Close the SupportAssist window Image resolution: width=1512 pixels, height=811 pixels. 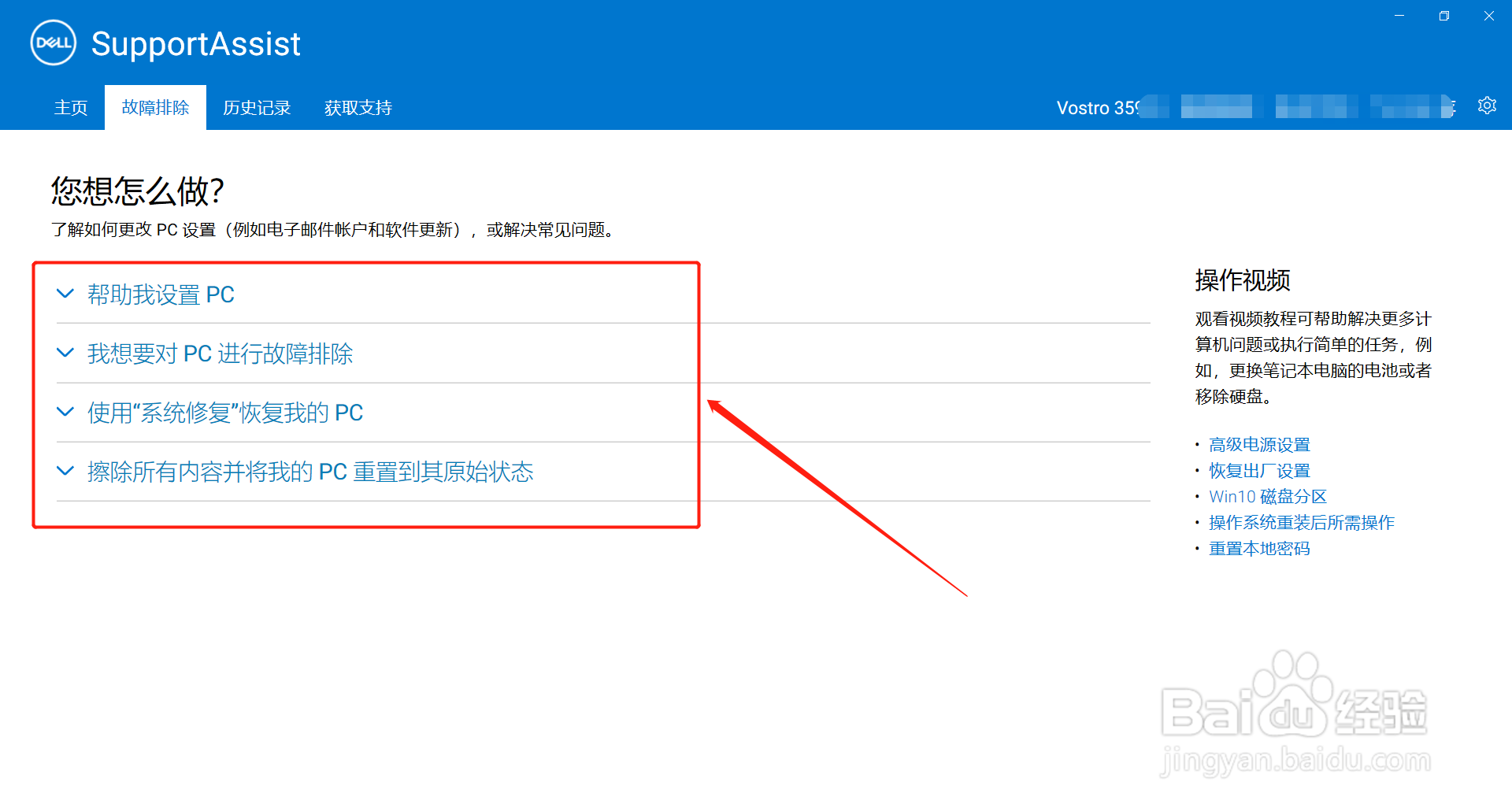point(1489,16)
